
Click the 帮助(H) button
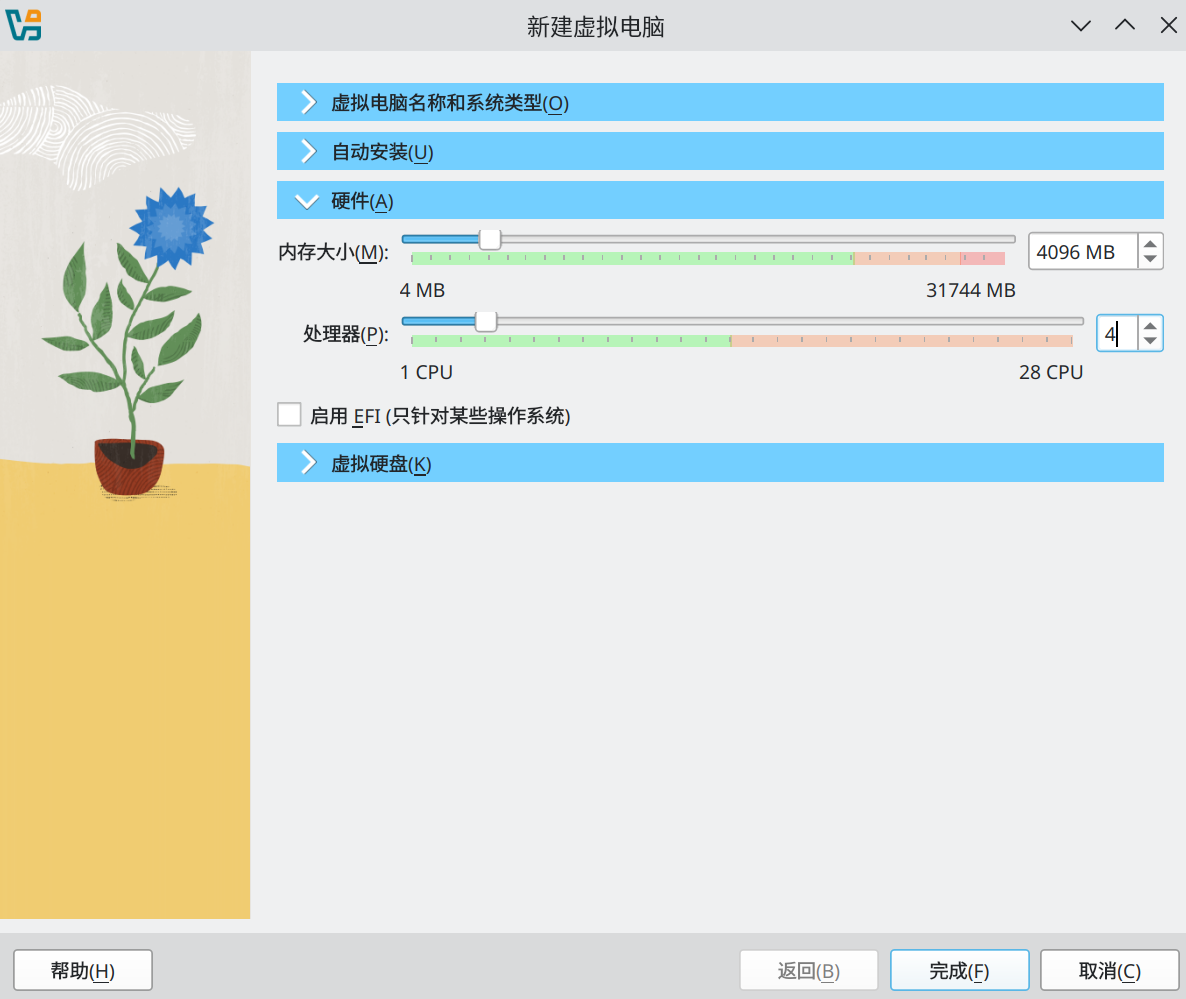[82, 970]
